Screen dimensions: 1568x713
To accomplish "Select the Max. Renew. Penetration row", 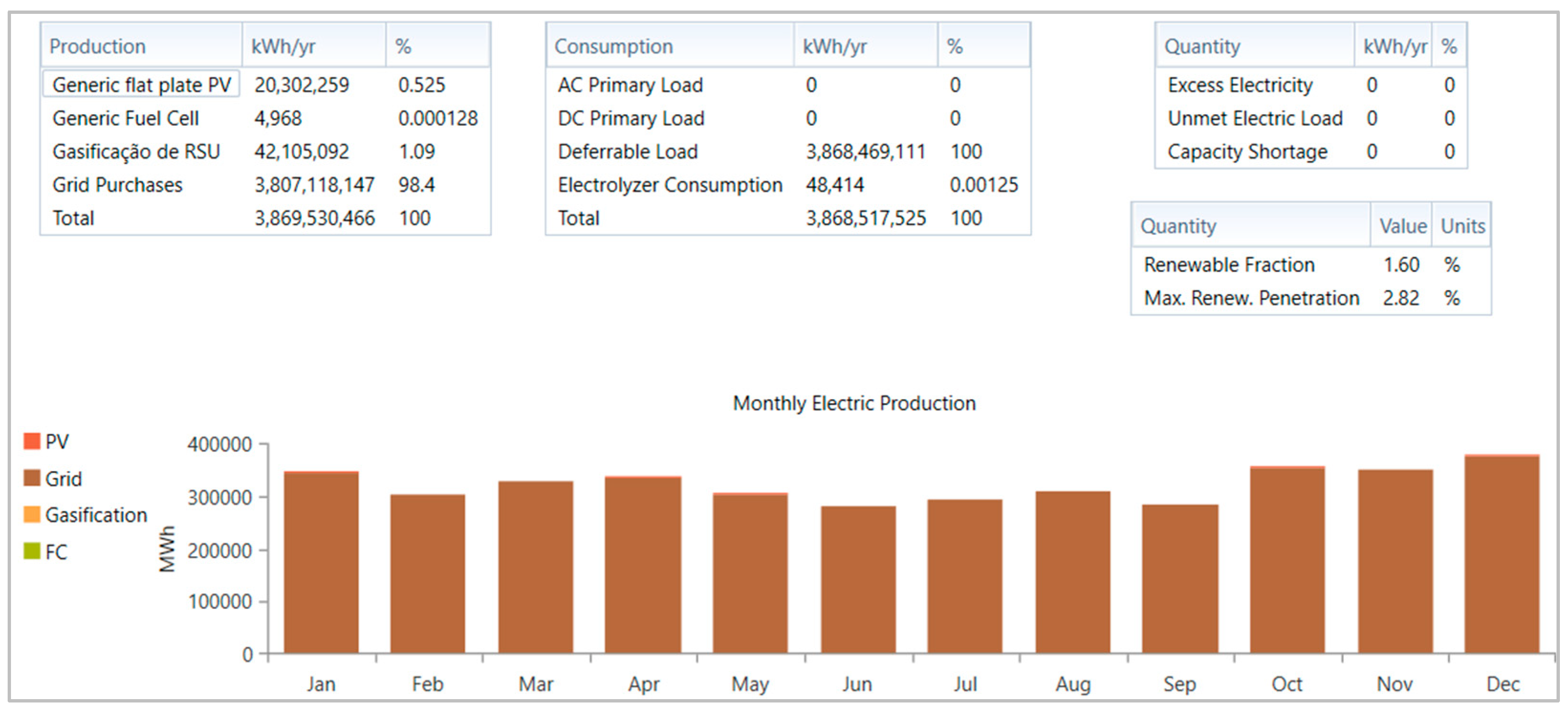I will 1251,298.
